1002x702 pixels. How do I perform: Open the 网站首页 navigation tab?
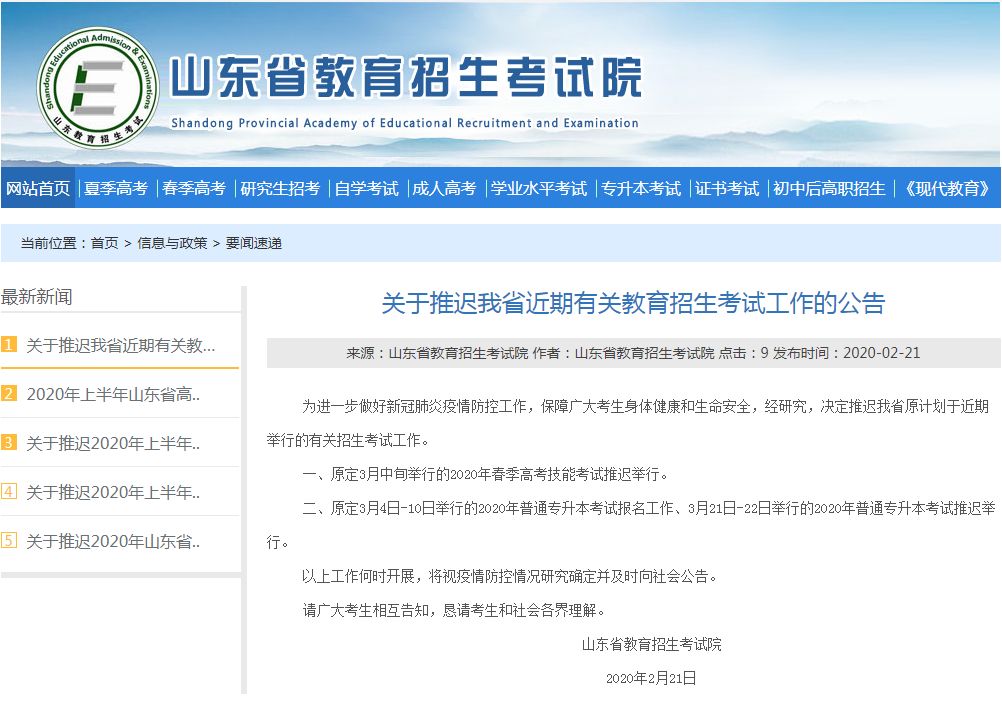(x=38, y=188)
